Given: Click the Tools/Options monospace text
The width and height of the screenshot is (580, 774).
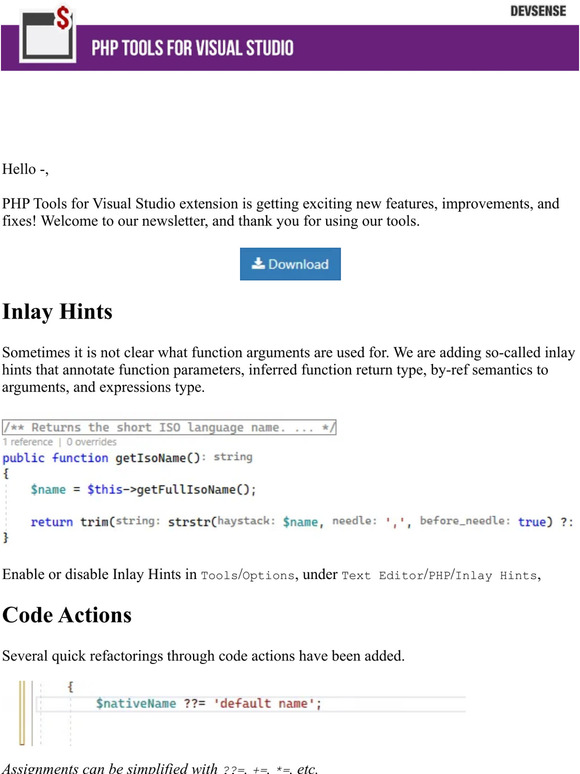Looking at the screenshot, I should [247, 576].
